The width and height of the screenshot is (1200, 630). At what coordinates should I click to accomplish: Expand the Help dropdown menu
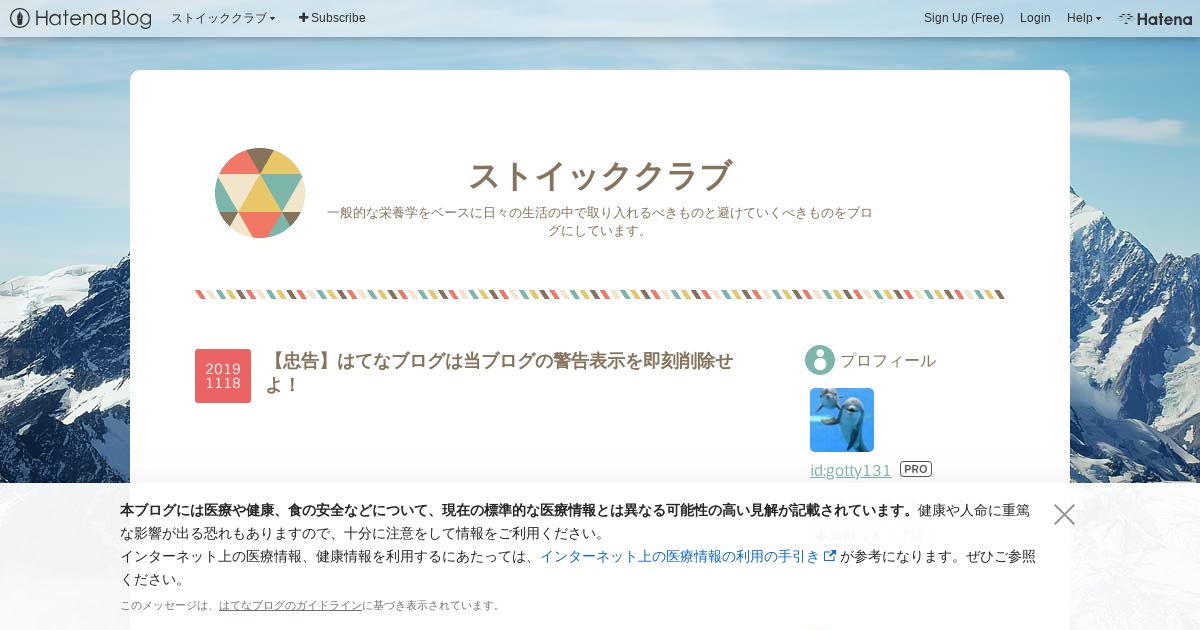coord(1084,18)
